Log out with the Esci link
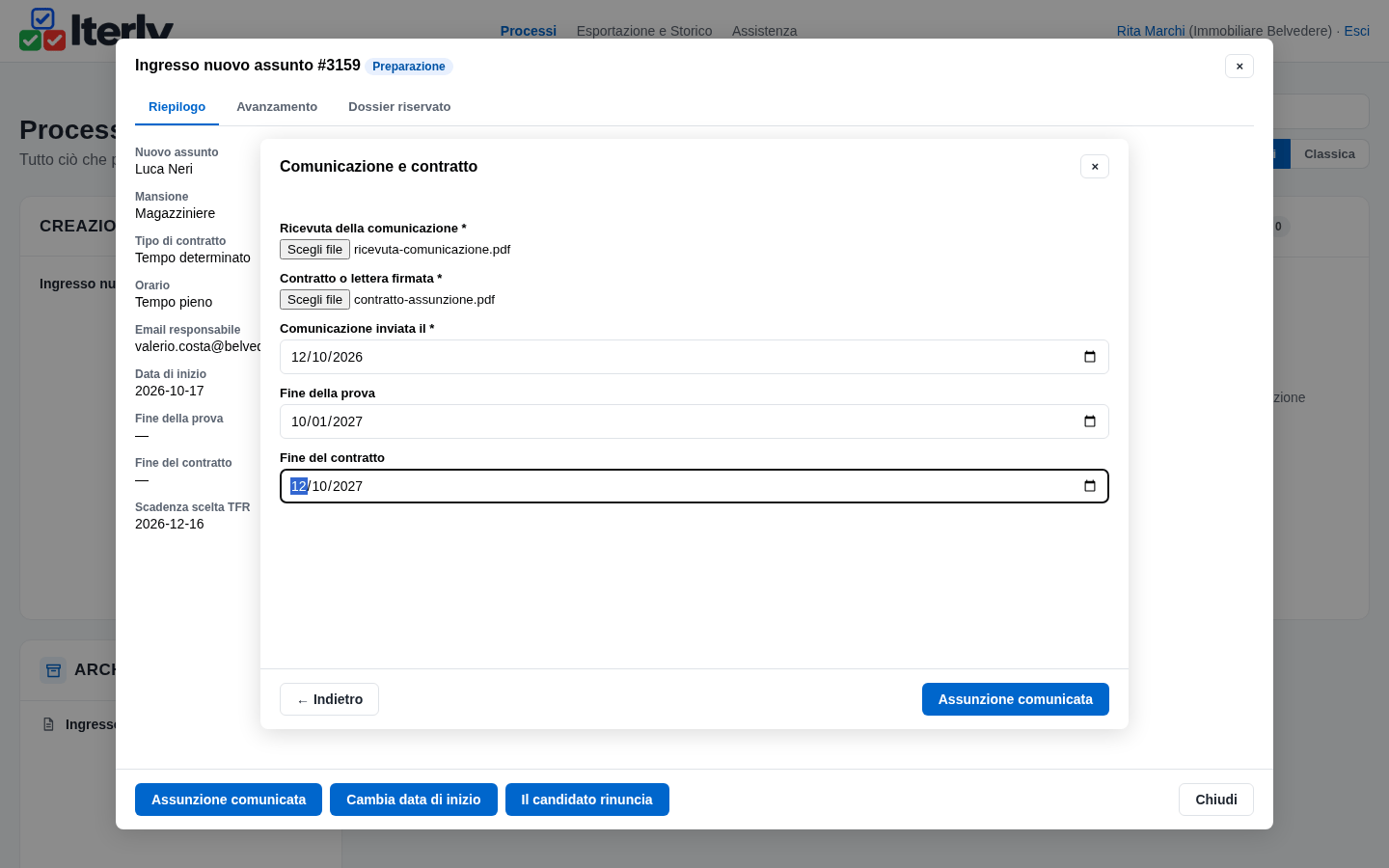This screenshot has height=868, width=1389. (x=1357, y=31)
